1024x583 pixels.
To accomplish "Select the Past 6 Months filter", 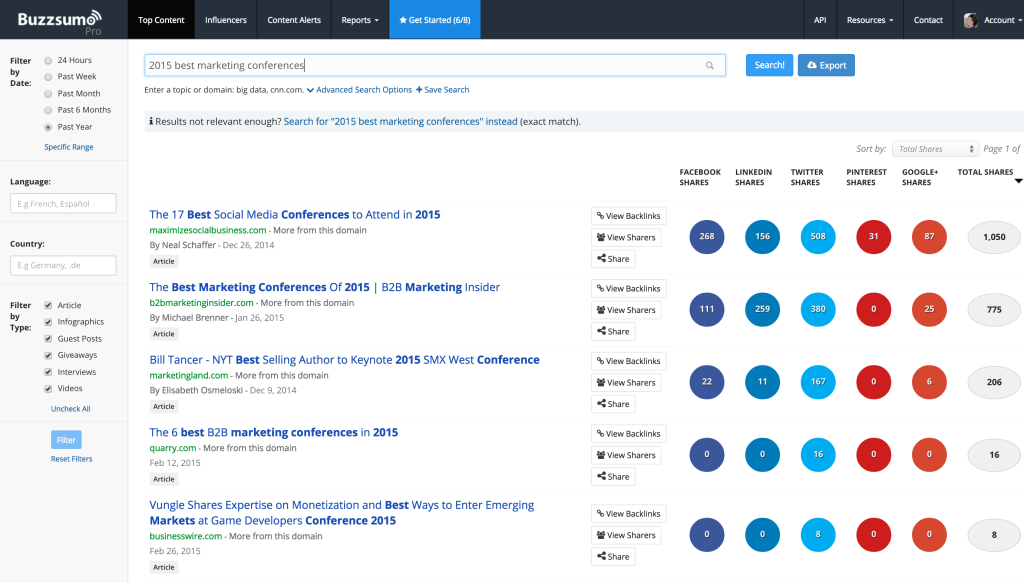I will point(48,110).
